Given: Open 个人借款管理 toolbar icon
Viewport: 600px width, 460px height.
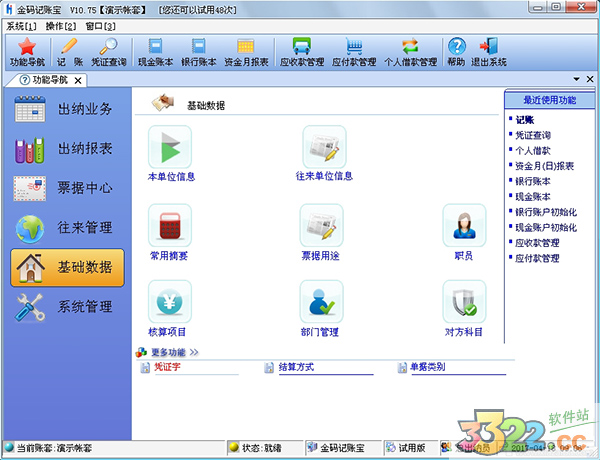Looking at the screenshot, I should click(410, 52).
